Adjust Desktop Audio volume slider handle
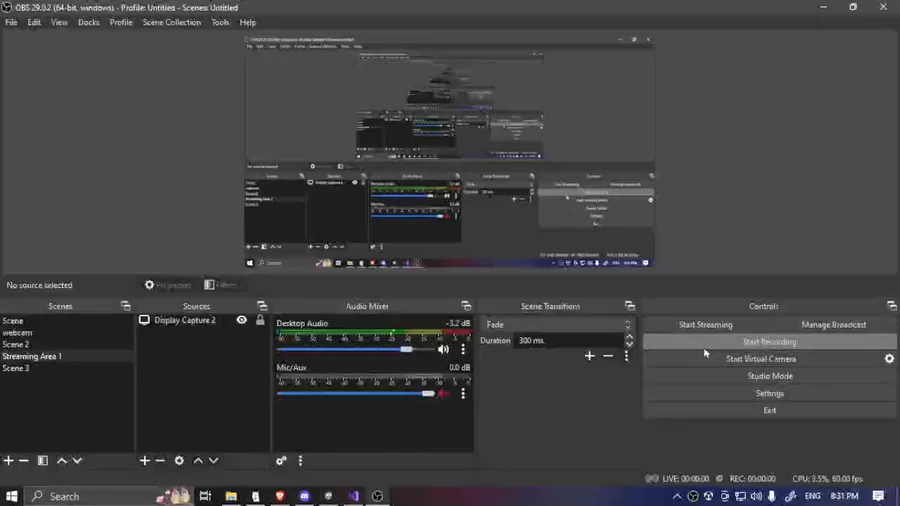 tap(406, 349)
